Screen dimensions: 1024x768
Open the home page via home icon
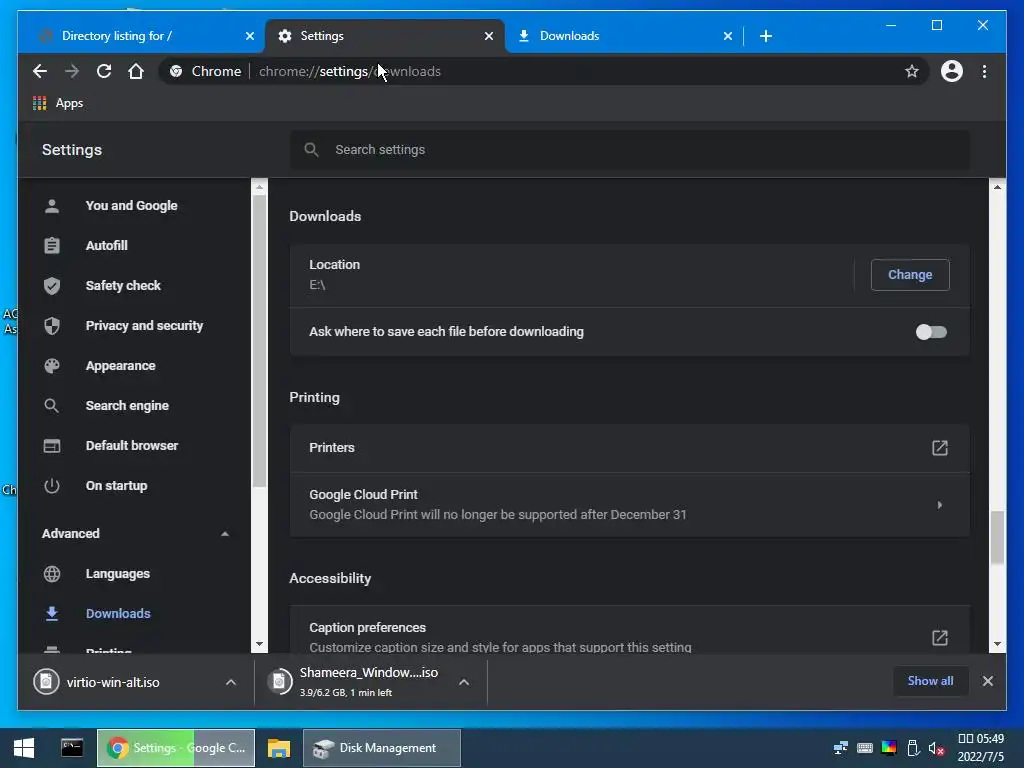point(136,71)
